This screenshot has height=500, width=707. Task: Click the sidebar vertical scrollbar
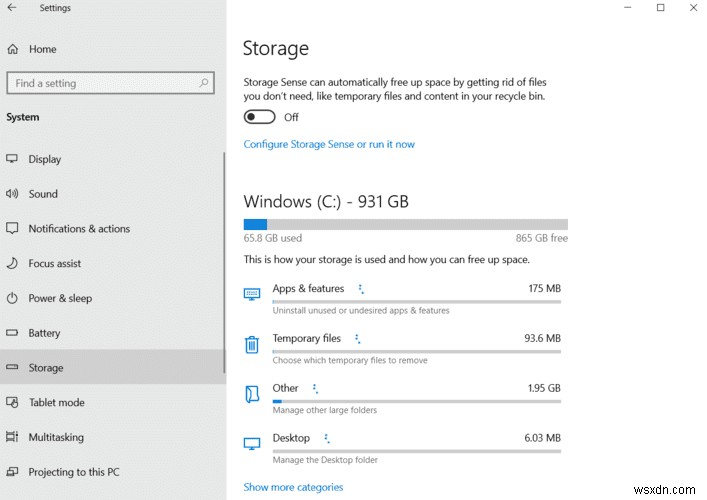(224, 262)
